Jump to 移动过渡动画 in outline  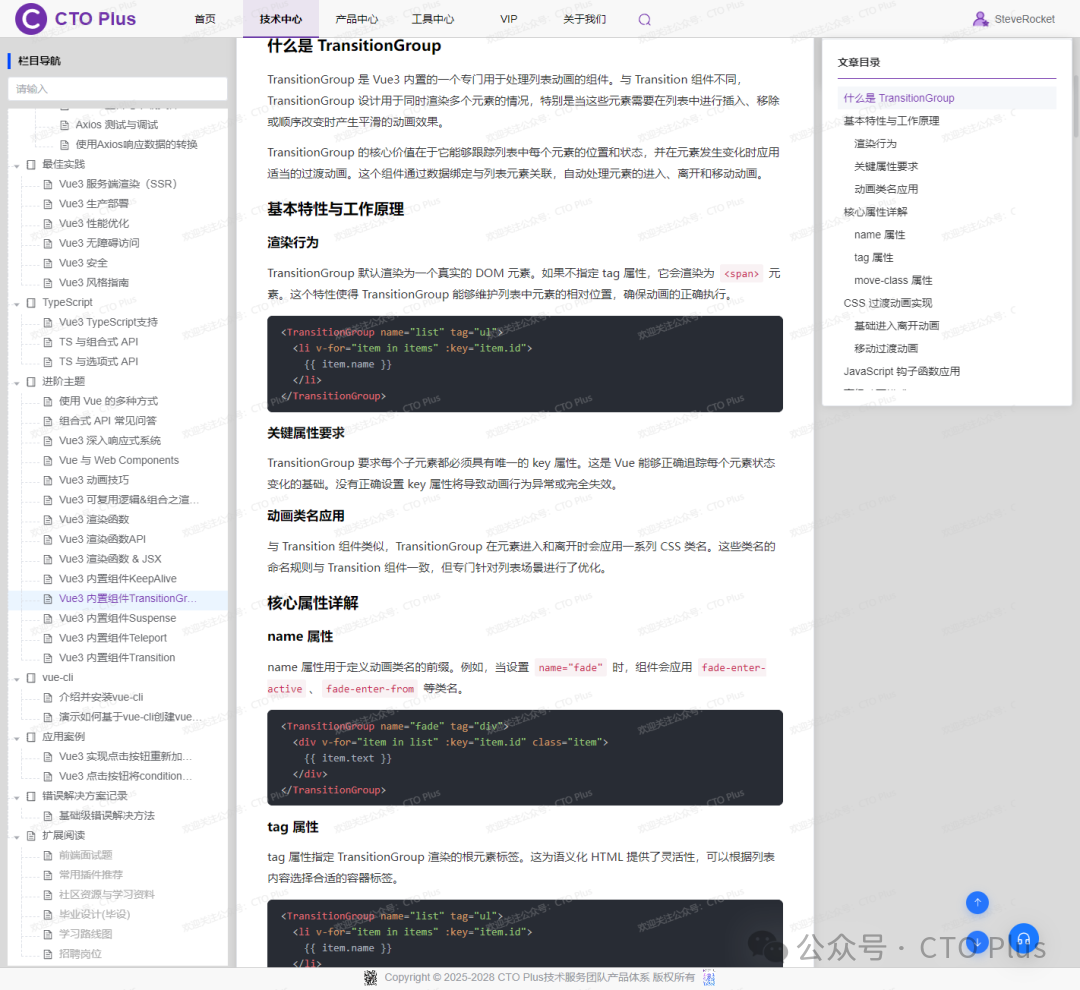(886, 349)
